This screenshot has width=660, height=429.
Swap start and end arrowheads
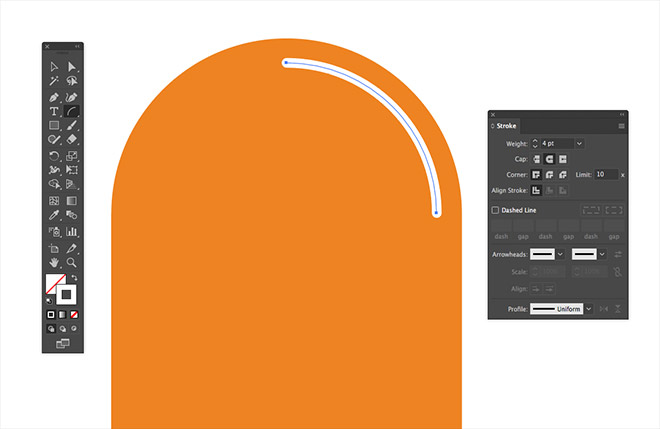(618, 254)
